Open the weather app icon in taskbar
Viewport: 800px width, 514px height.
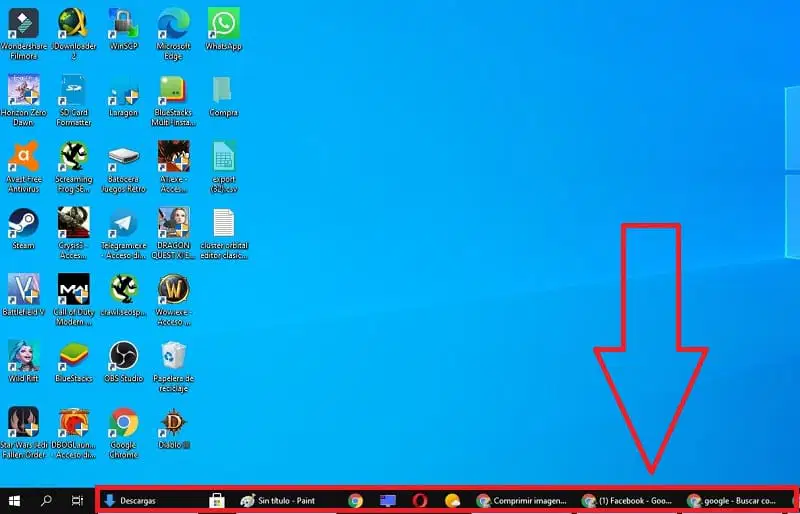(452, 501)
